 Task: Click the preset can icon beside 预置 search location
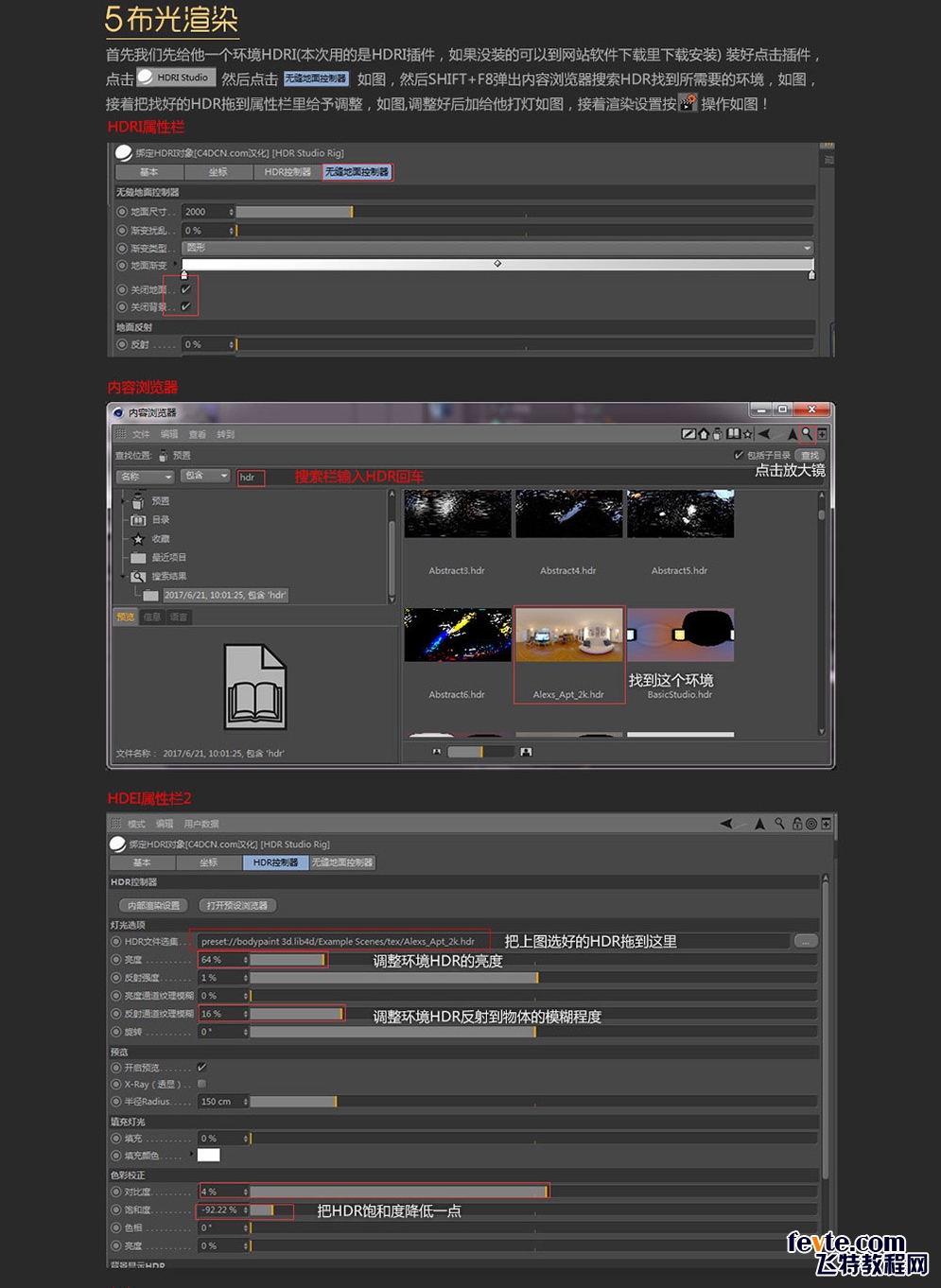(x=163, y=456)
